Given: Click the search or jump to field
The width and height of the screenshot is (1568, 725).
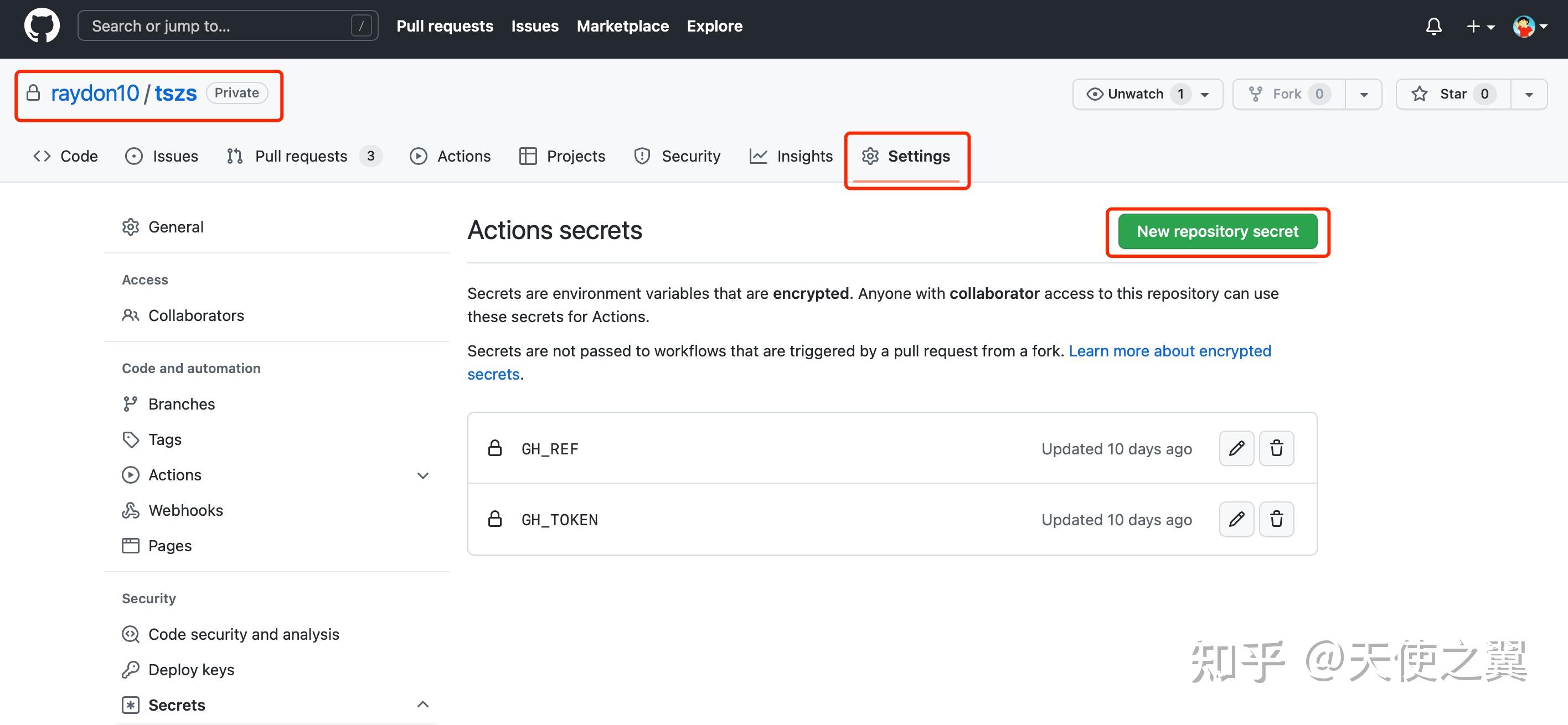Looking at the screenshot, I should 228,25.
